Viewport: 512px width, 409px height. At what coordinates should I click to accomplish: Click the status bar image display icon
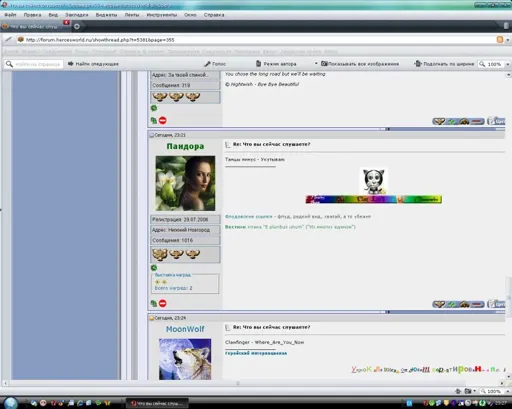(x=469, y=391)
